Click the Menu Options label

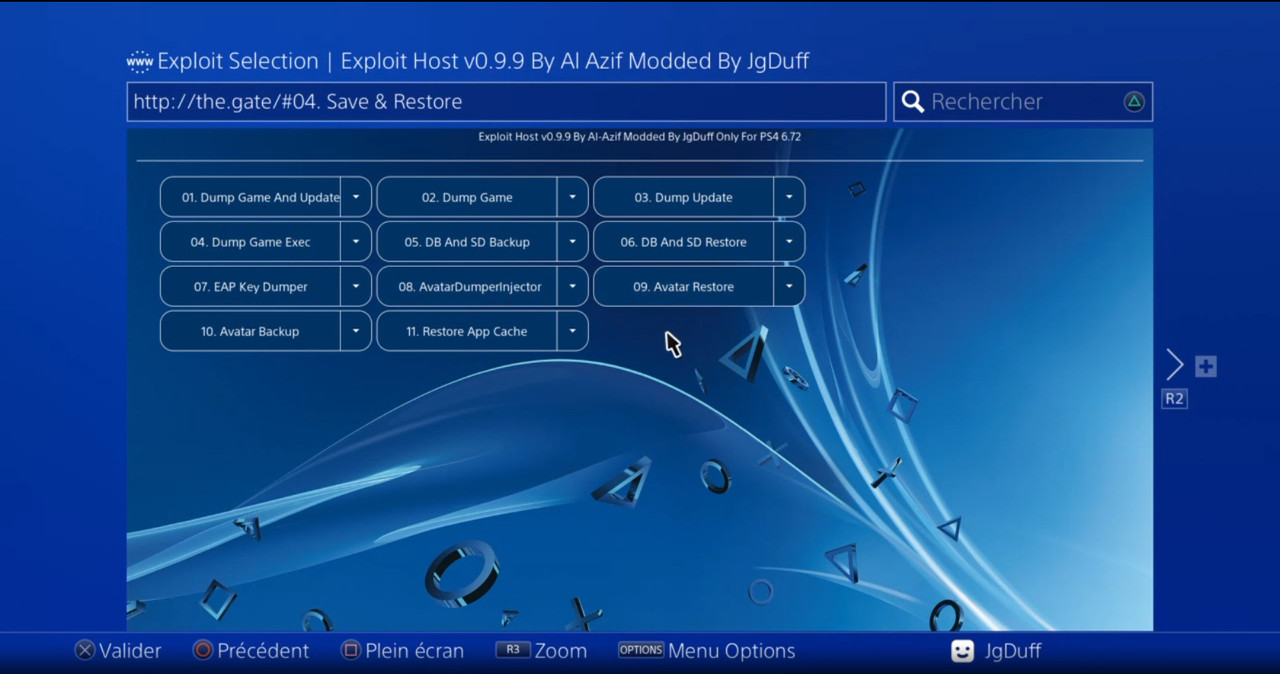click(732, 651)
